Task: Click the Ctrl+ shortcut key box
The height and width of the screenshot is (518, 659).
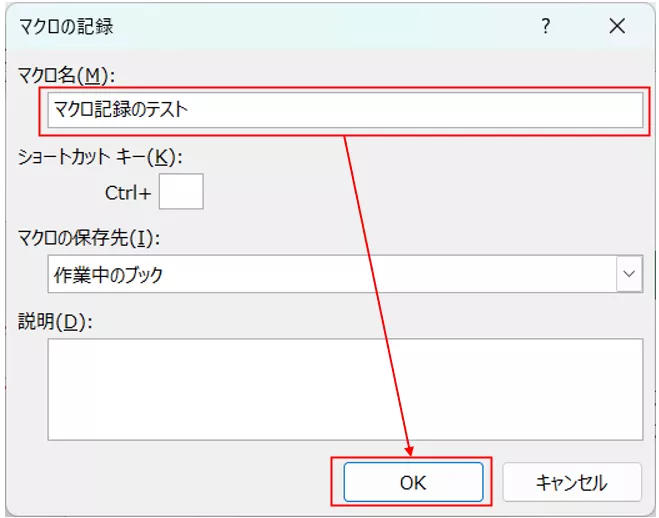Action: (181, 191)
